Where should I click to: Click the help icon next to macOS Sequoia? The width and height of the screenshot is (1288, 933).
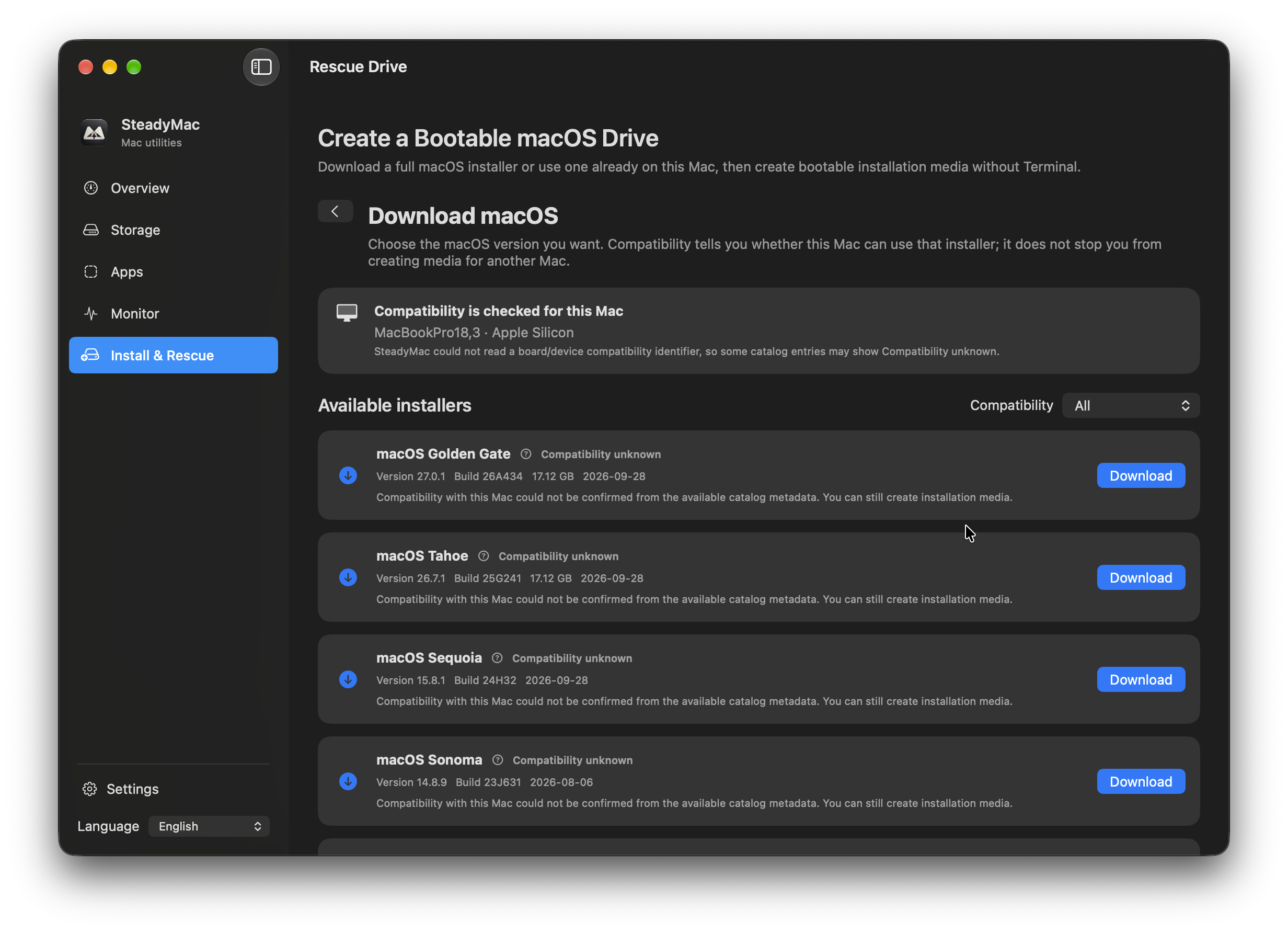497,658
